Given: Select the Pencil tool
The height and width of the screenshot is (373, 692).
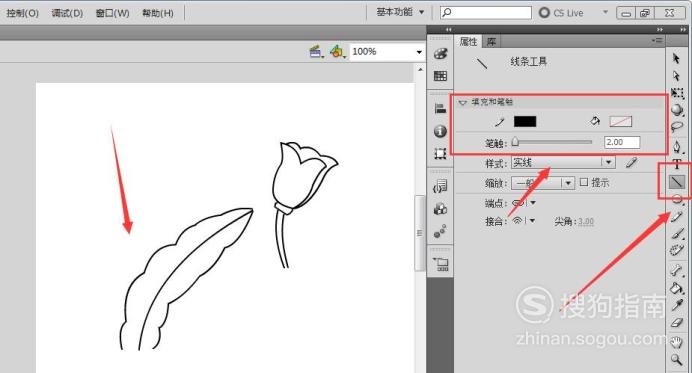Looking at the screenshot, I should pos(677,217).
